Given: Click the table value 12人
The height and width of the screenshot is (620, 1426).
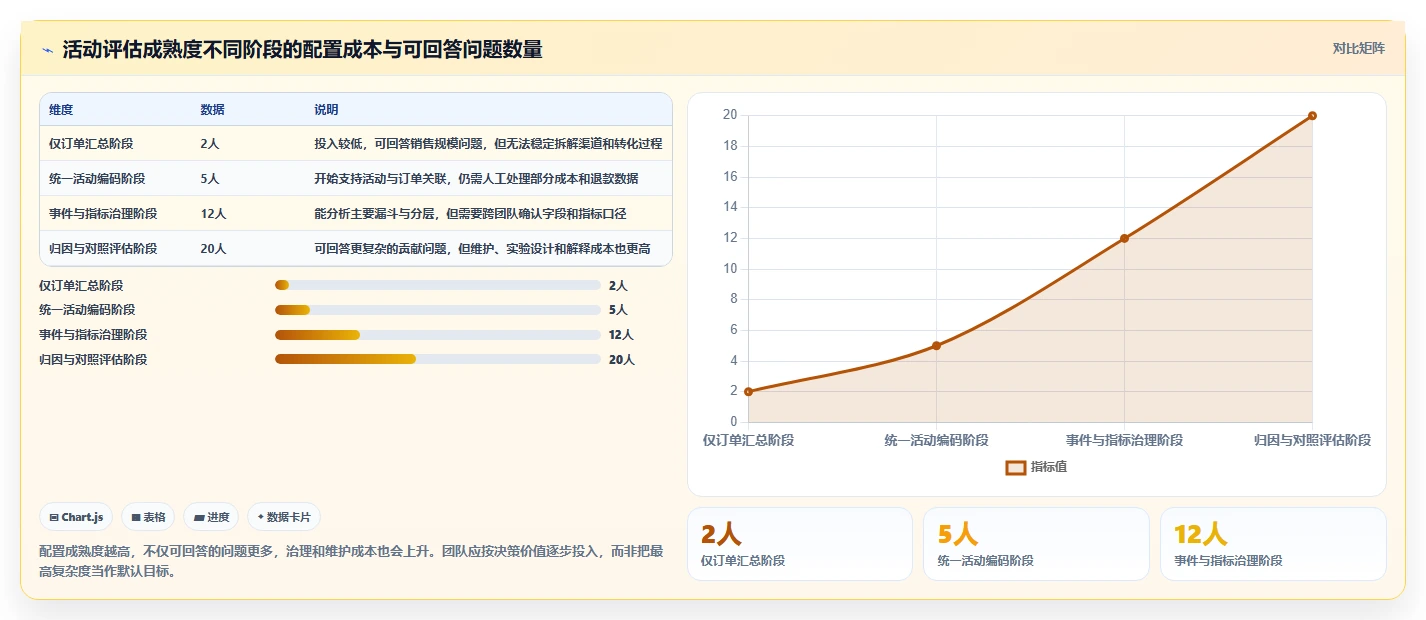Looking at the screenshot, I should (x=213, y=214).
